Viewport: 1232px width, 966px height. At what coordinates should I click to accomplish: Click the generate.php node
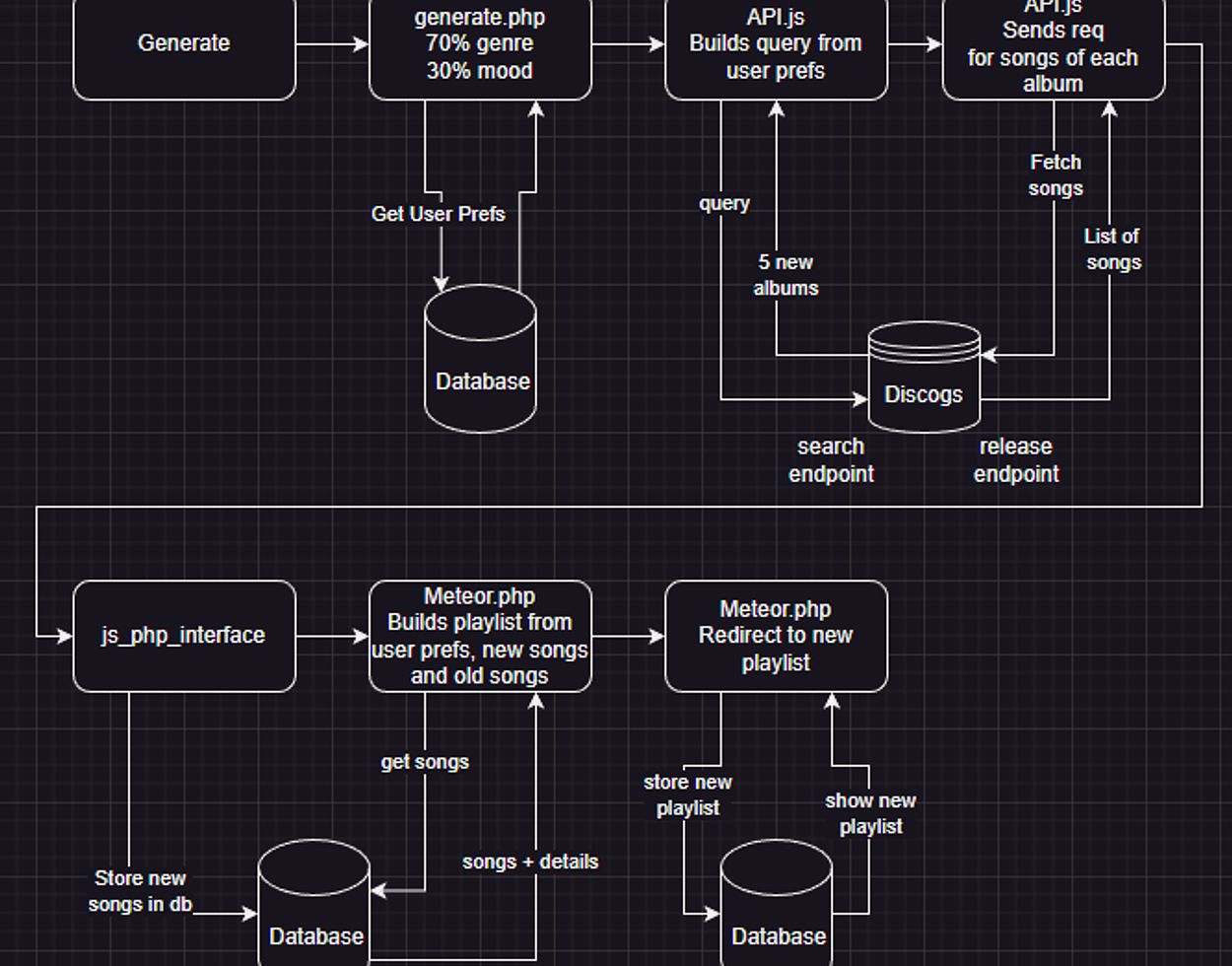(x=480, y=44)
